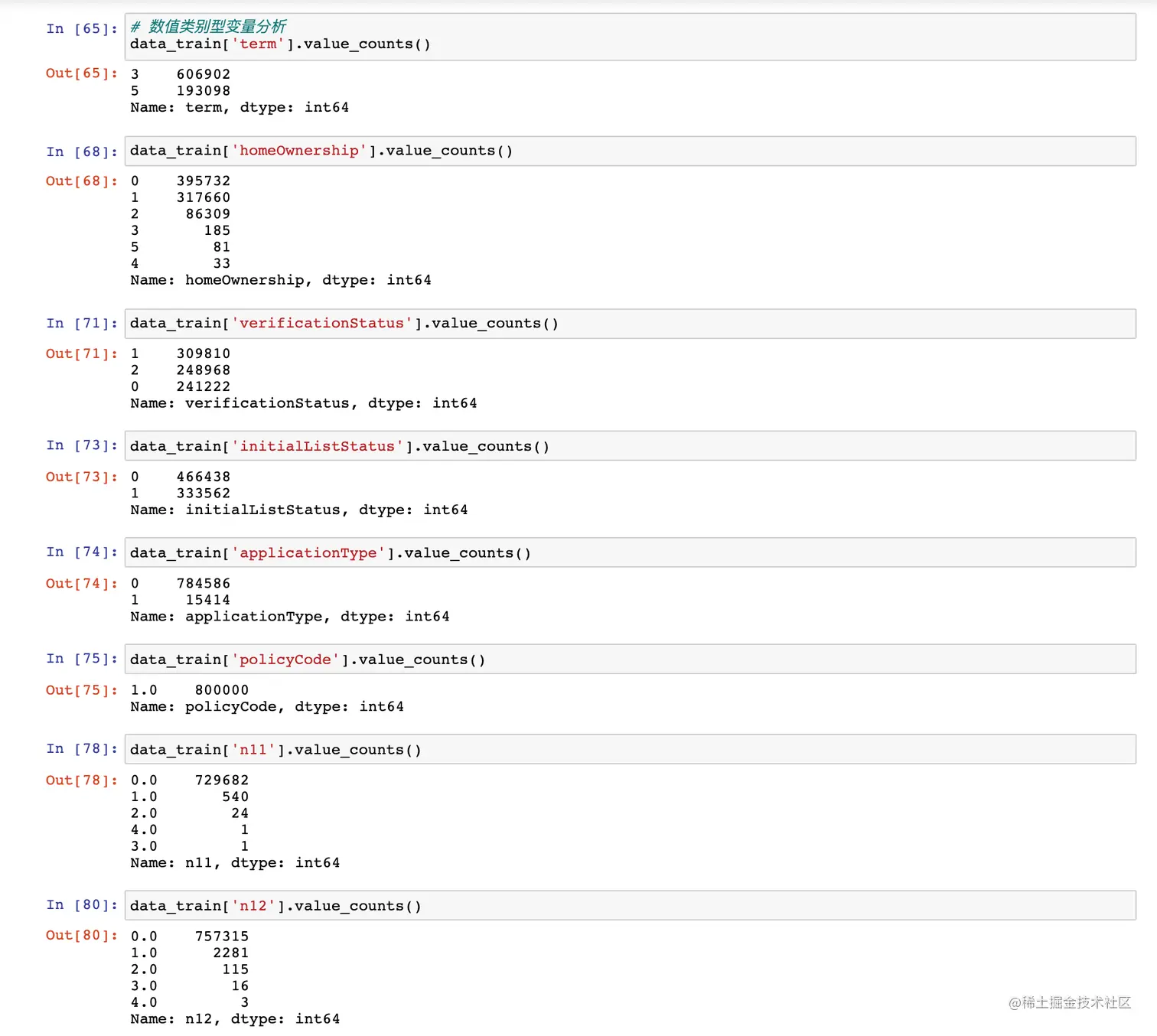Click the value 606902 in term output
1157x1036 pixels.
(x=204, y=74)
